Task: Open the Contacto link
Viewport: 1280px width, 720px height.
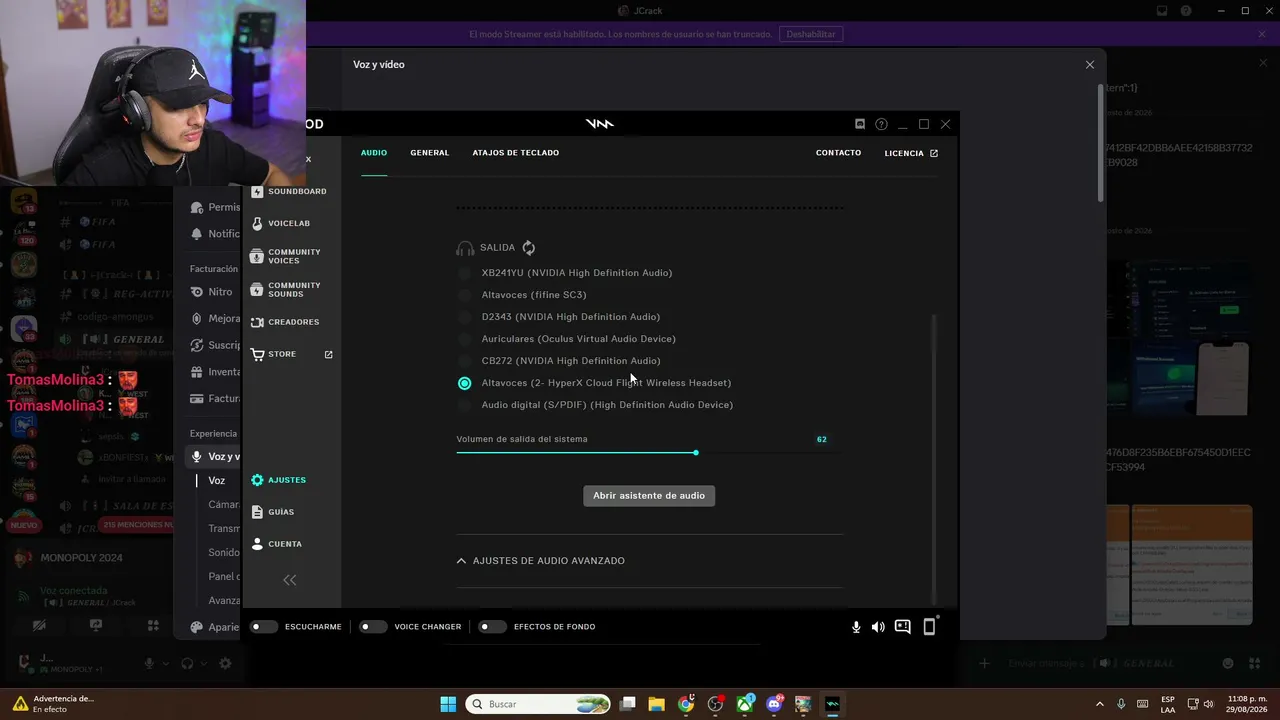Action: (838, 153)
